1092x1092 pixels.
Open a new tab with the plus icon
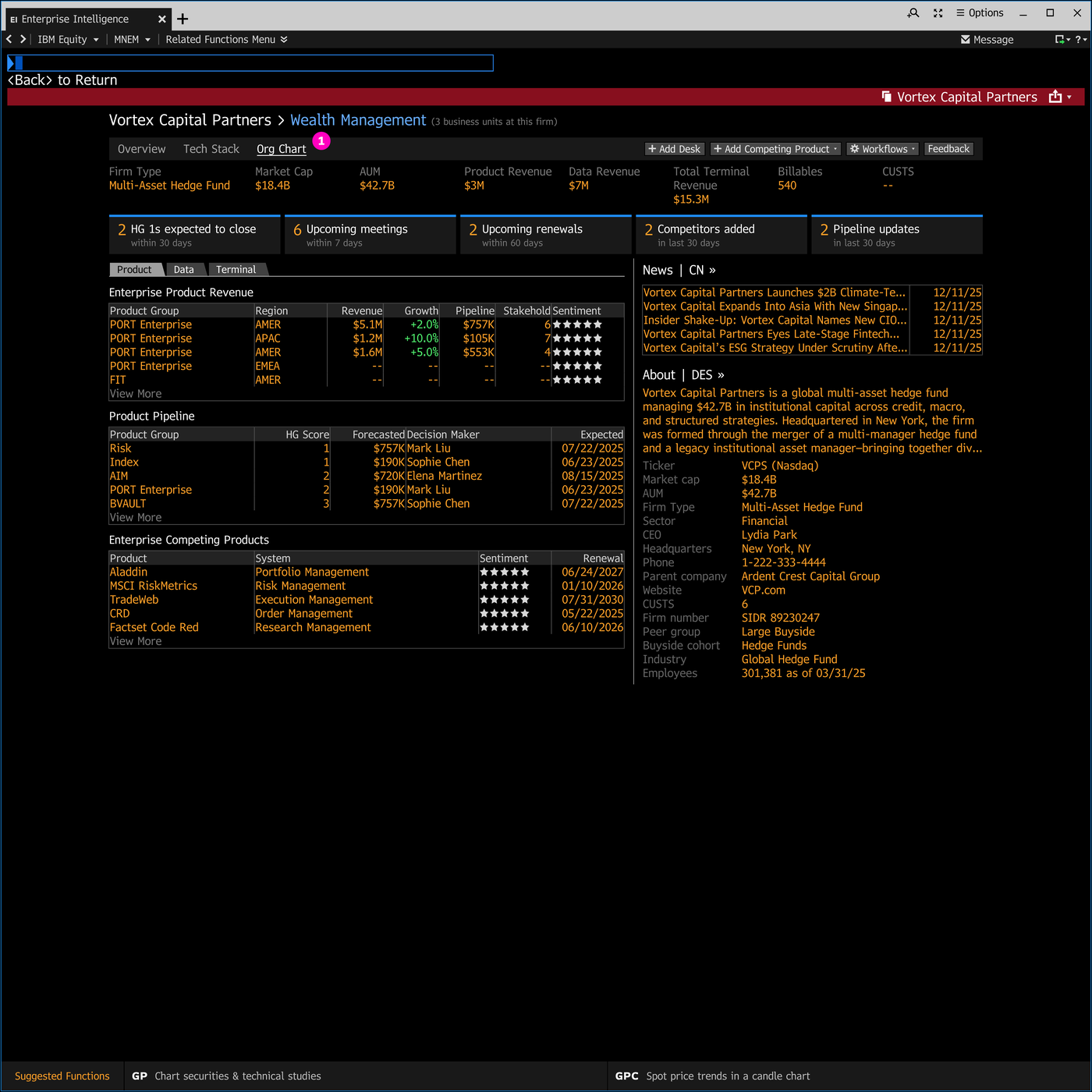[x=183, y=19]
